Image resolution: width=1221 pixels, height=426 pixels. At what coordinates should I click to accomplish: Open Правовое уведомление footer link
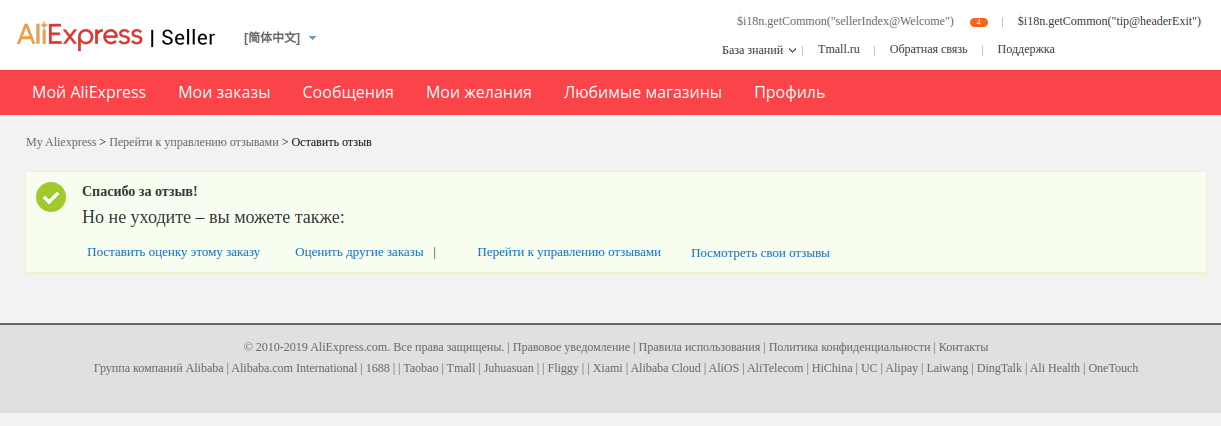click(x=571, y=347)
